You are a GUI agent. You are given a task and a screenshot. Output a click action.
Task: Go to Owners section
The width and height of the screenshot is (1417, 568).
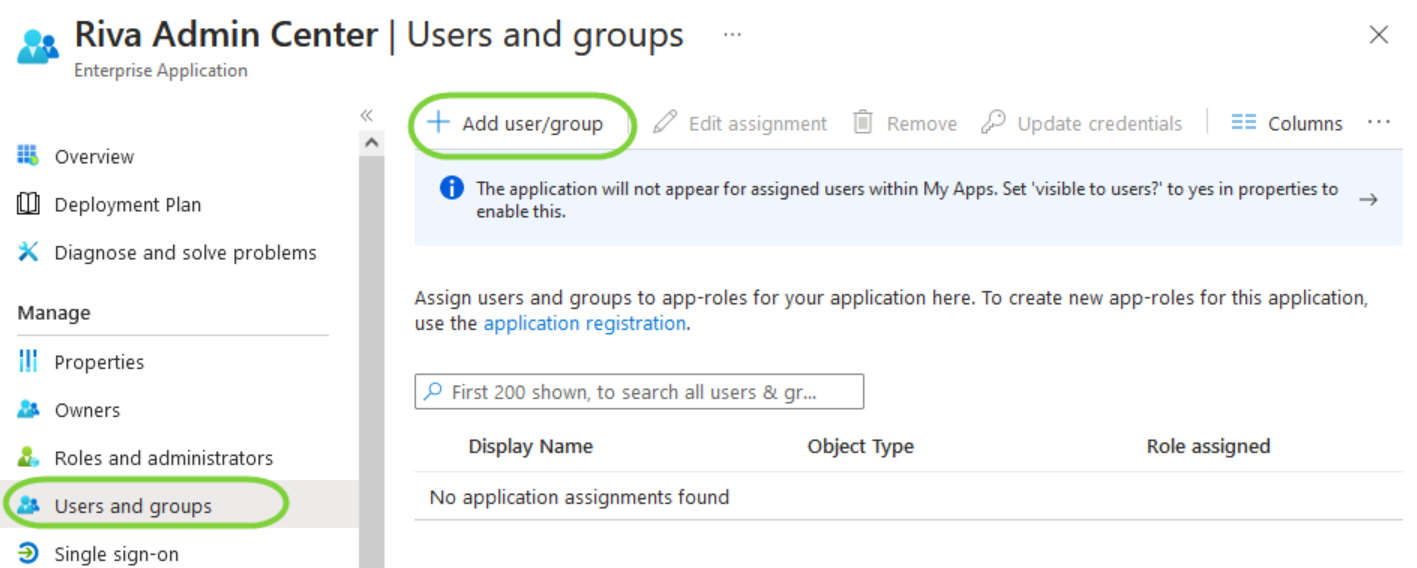tap(87, 410)
